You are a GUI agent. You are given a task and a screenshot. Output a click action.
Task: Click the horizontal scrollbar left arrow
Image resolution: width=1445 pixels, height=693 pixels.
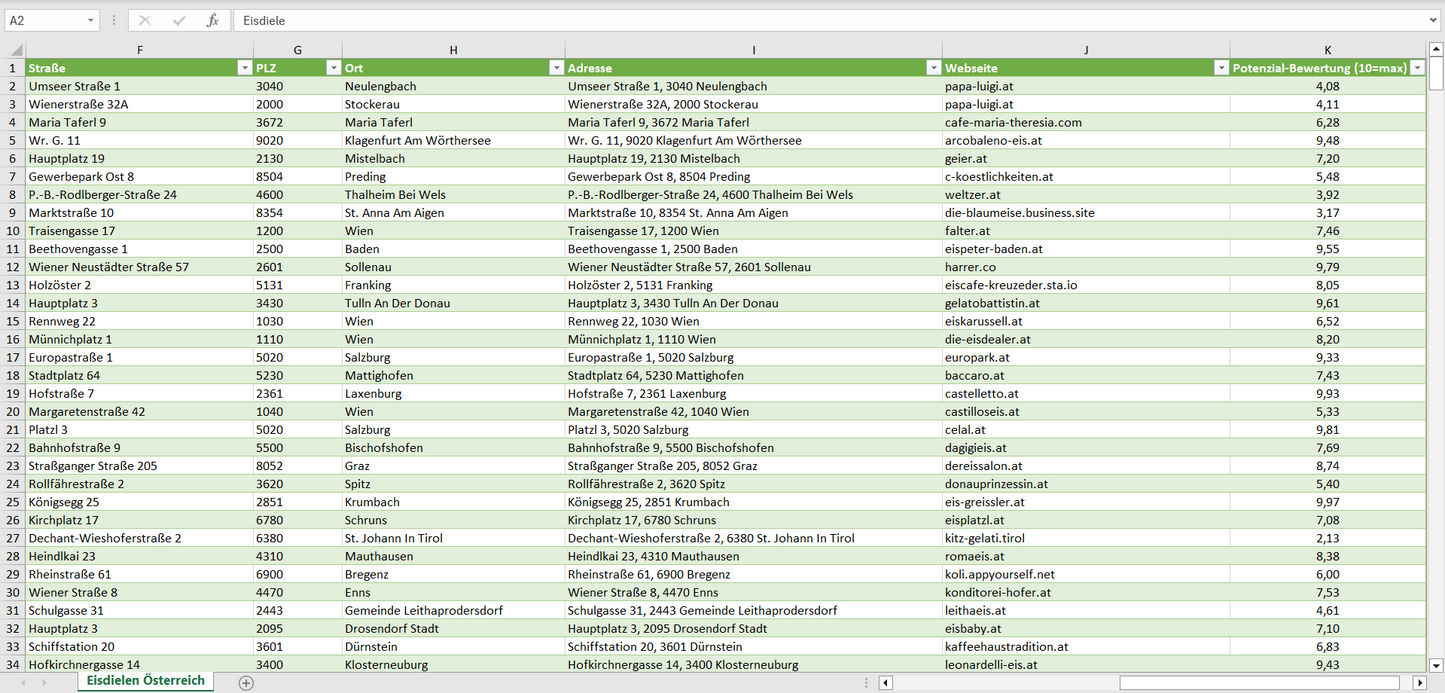(x=885, y=683)
